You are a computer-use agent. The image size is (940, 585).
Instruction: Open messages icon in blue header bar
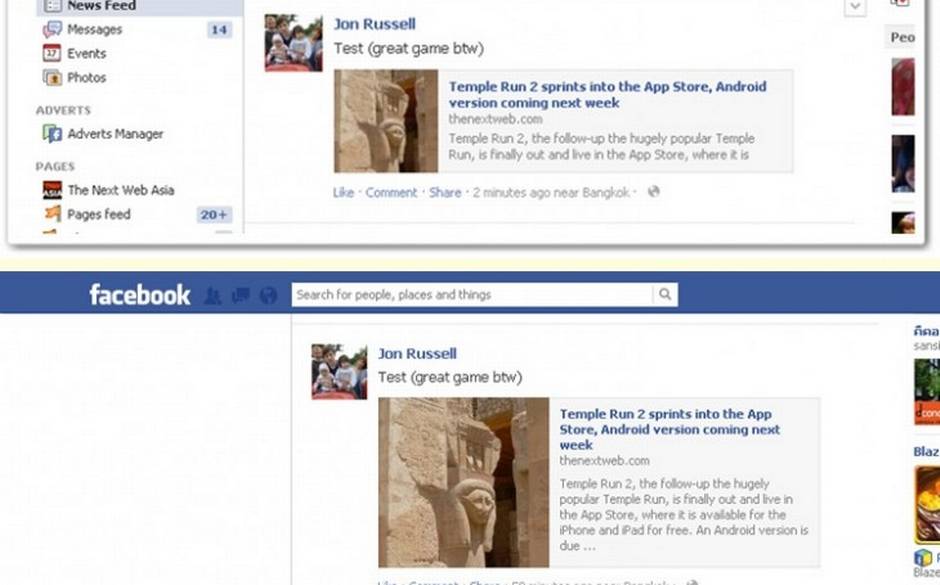(x=240, y=295)
